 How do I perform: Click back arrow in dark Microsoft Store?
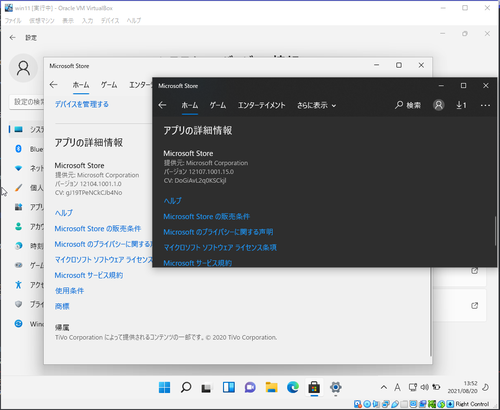(x=162, y=105)
